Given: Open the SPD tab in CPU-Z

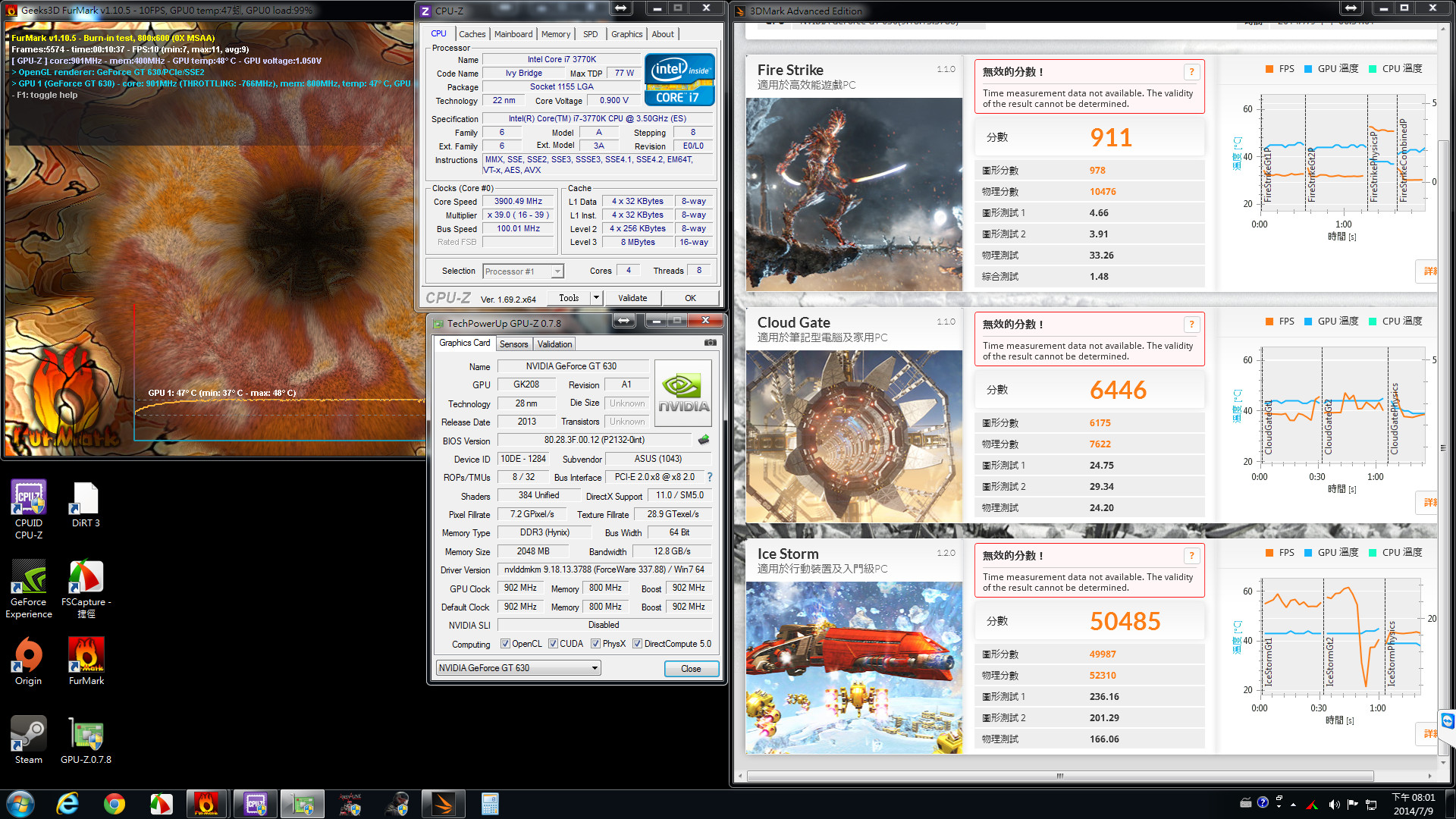Looking at the screenshot, I should point(591,34).
